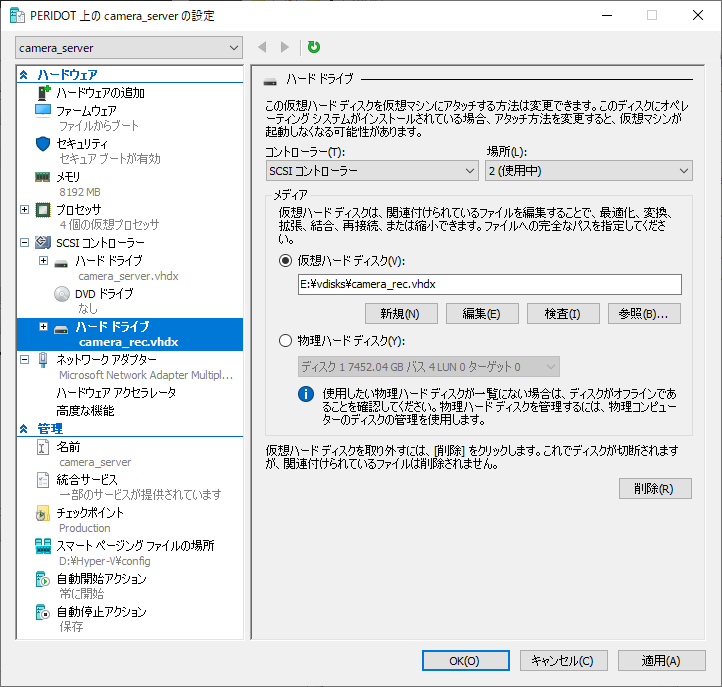Select 物理ハード ディスク radio button
Image resolution: width=722 pixels, height=687 pixels.
coord(285,341)
